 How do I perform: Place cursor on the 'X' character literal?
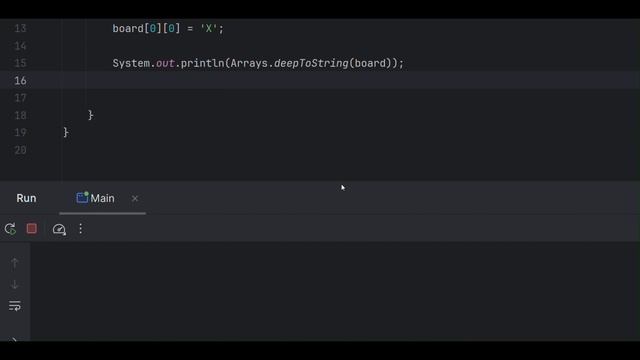pyautogui.click(x=209, y=29)
